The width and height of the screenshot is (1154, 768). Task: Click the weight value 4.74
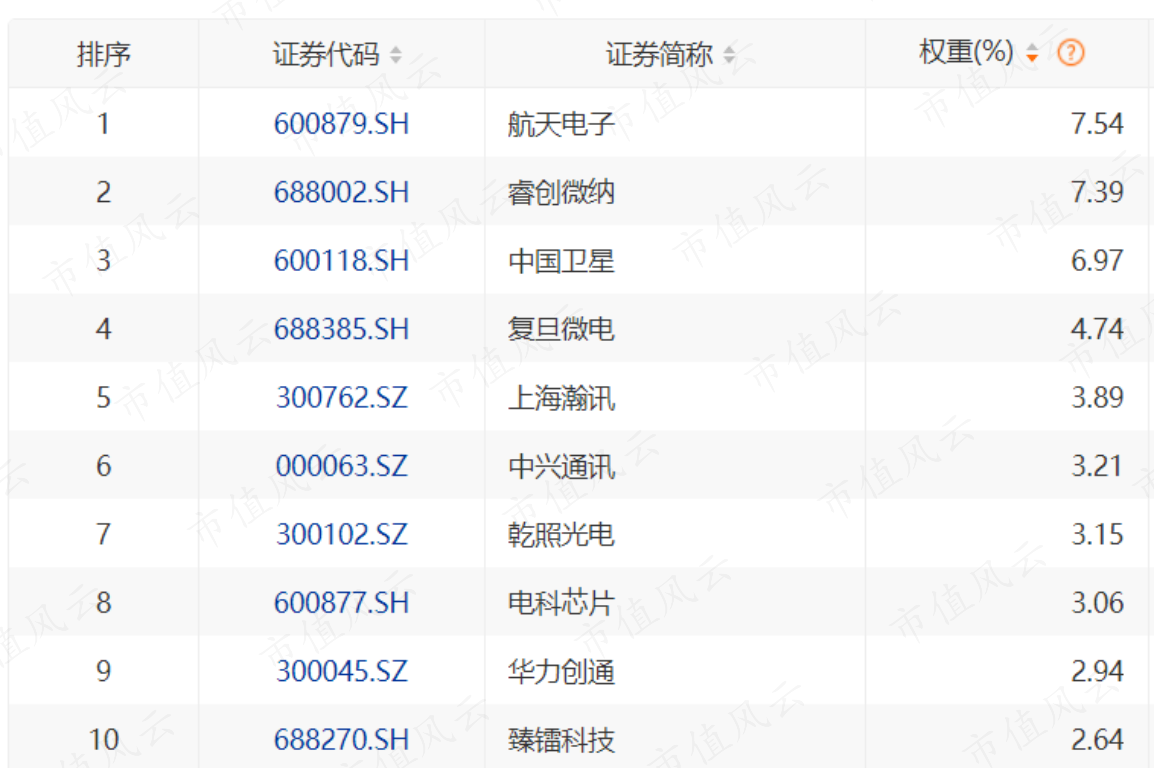pyautogui.click(x=1097, y=329)
